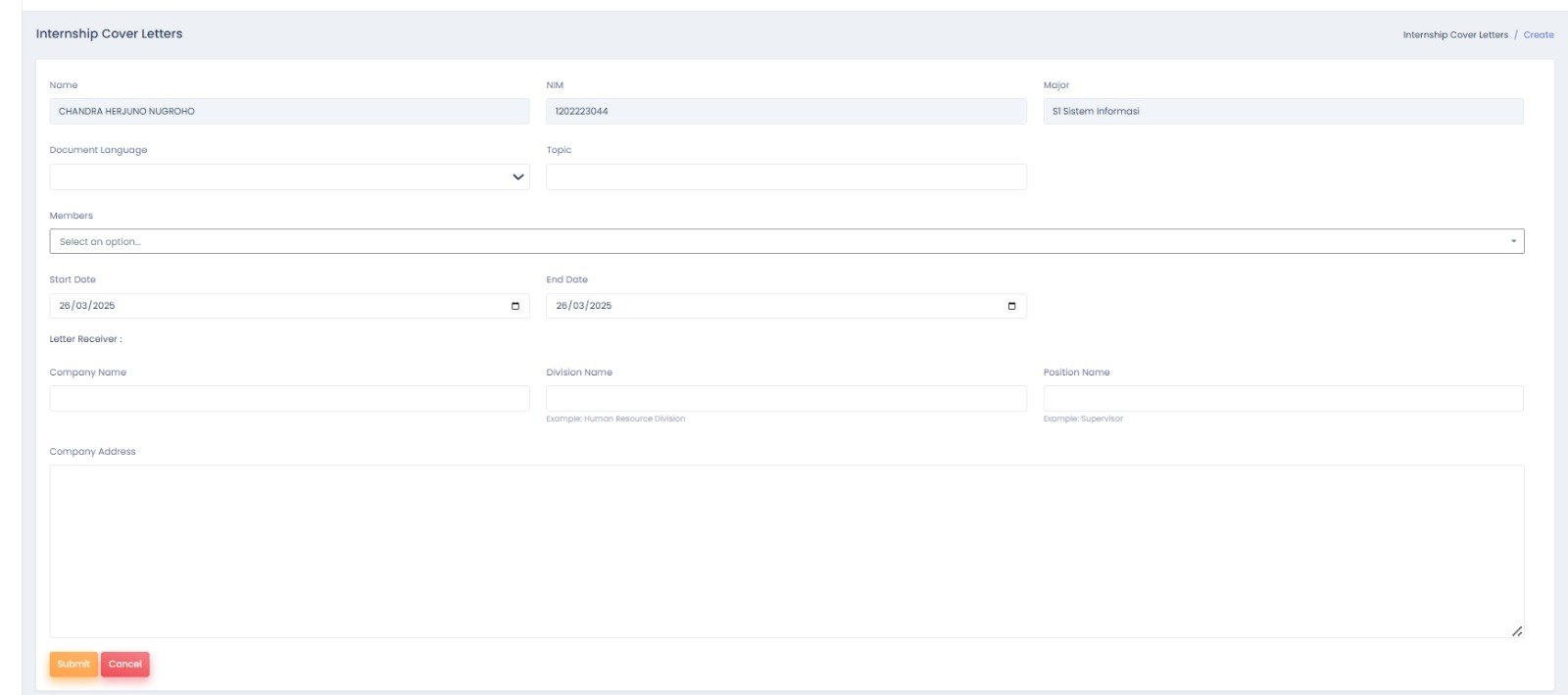Click the Create breadcrumb item
This screenshot has width=1568, height=695.
(1538, 35)
